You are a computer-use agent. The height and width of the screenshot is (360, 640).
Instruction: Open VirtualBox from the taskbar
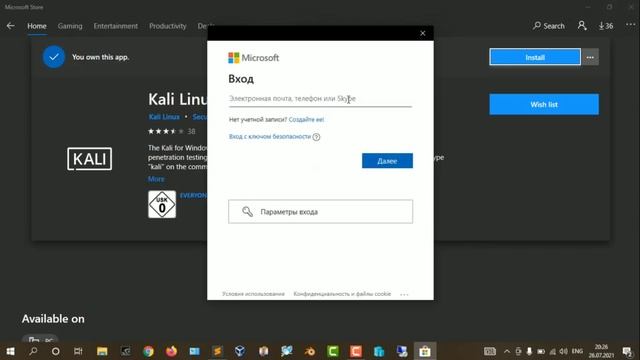click(240, 351)
